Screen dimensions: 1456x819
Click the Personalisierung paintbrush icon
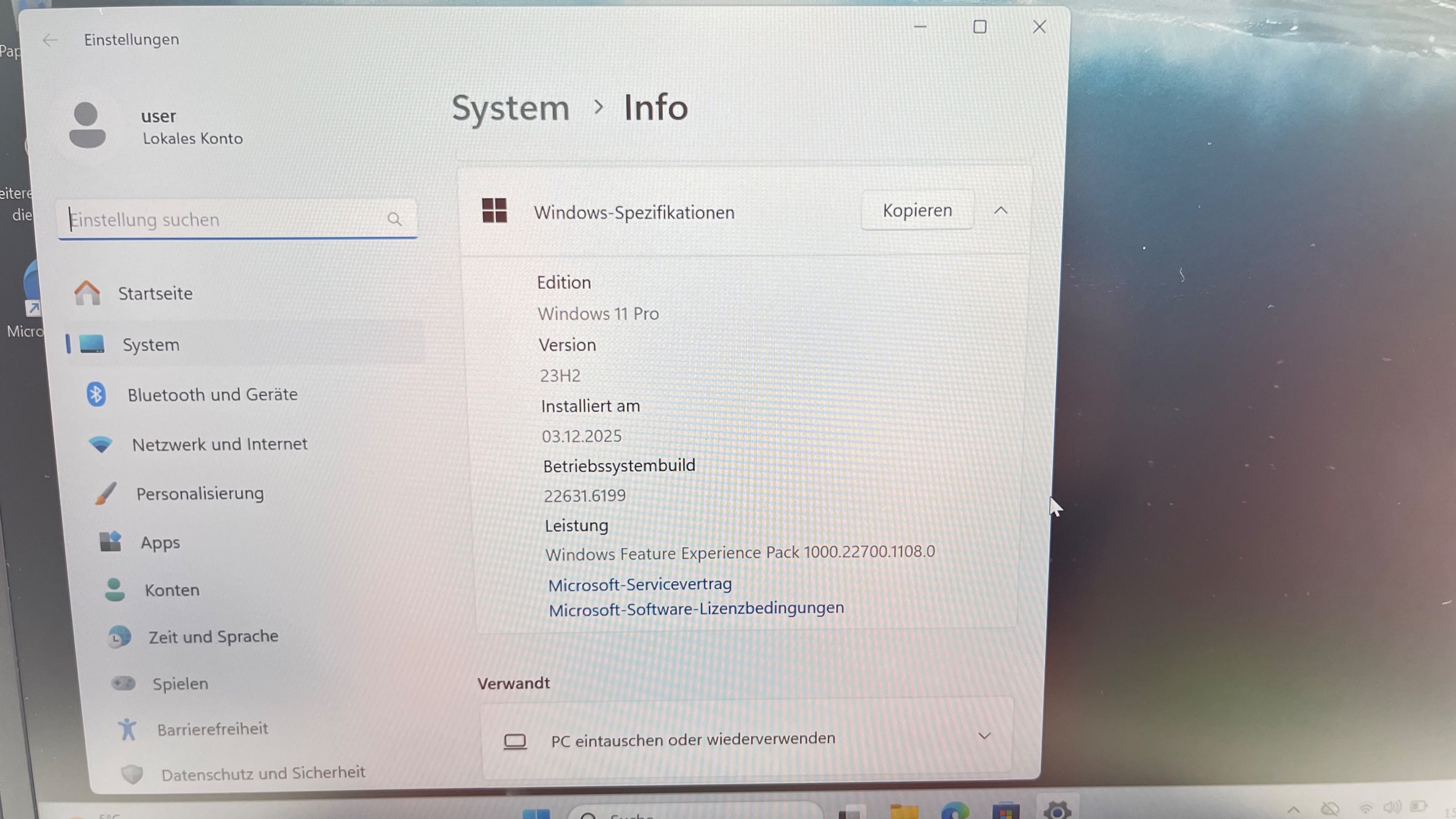106,493
